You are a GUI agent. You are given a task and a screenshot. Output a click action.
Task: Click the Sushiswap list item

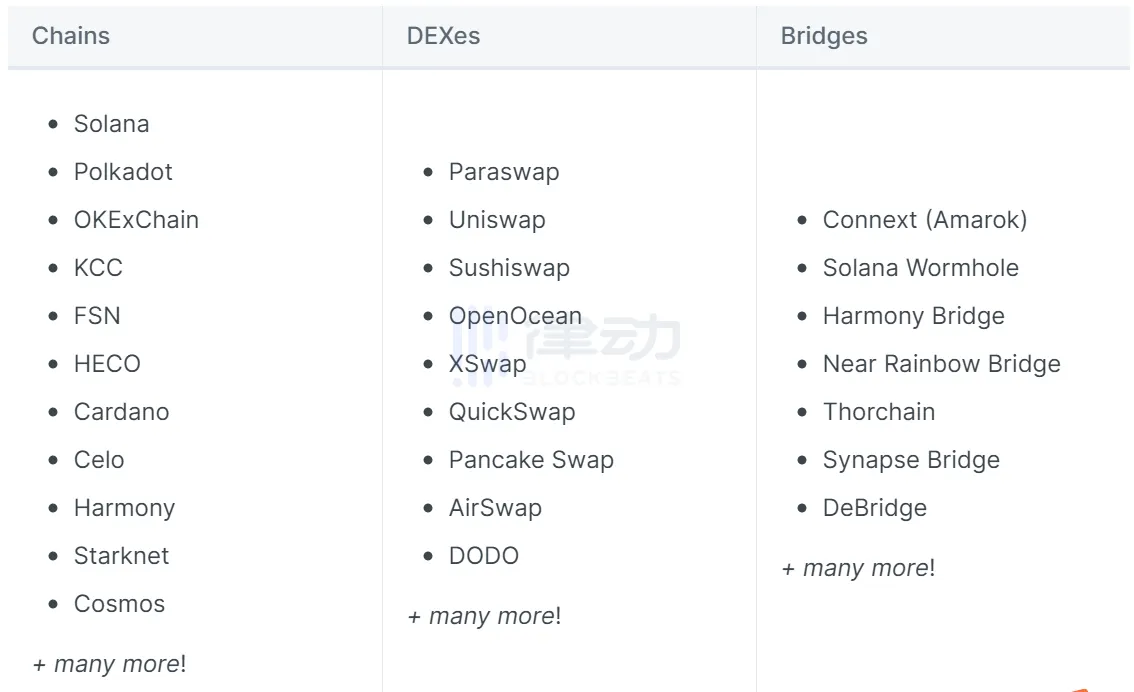(509, 268)
